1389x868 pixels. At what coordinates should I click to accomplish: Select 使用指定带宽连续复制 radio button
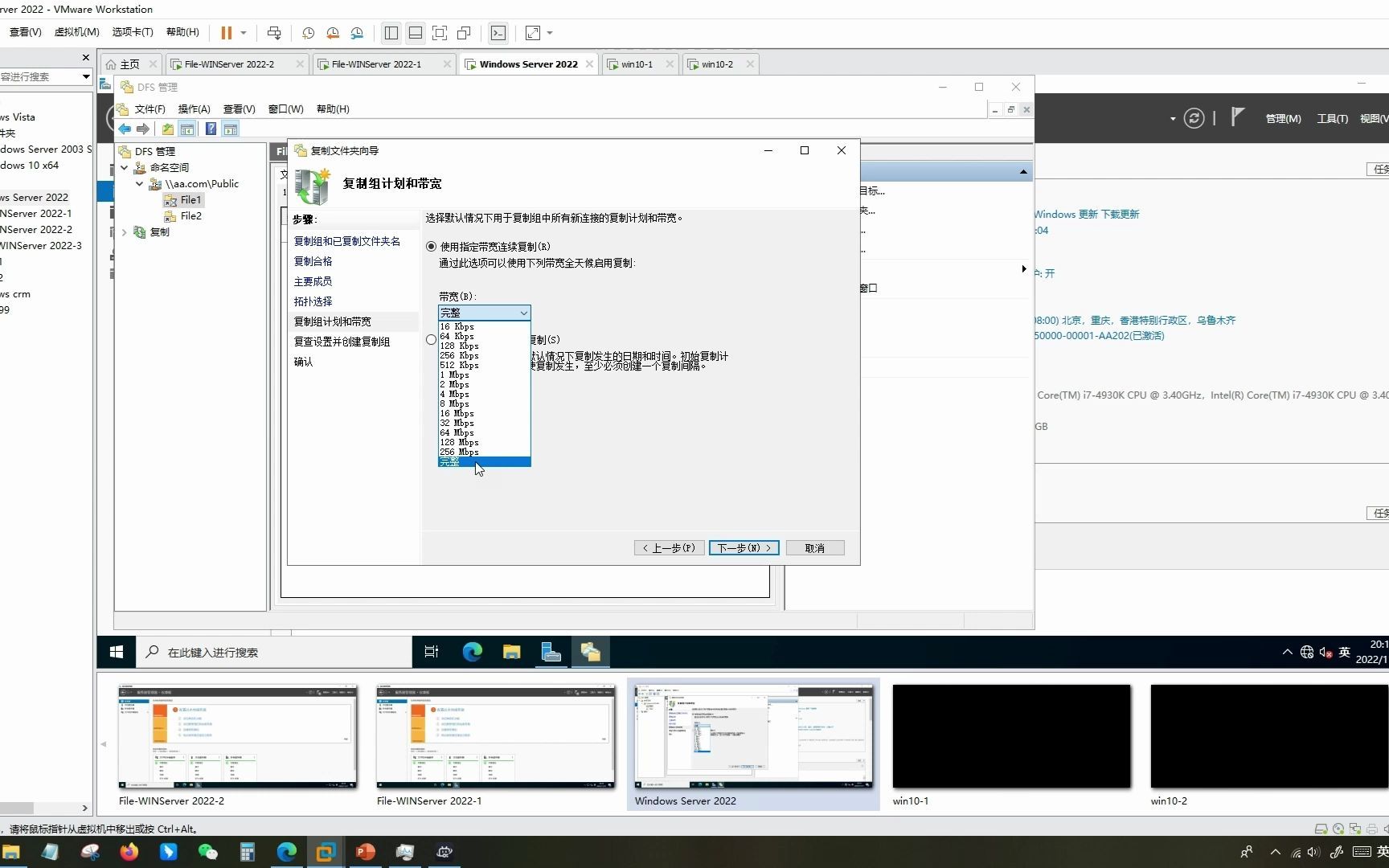click(432, 247)
